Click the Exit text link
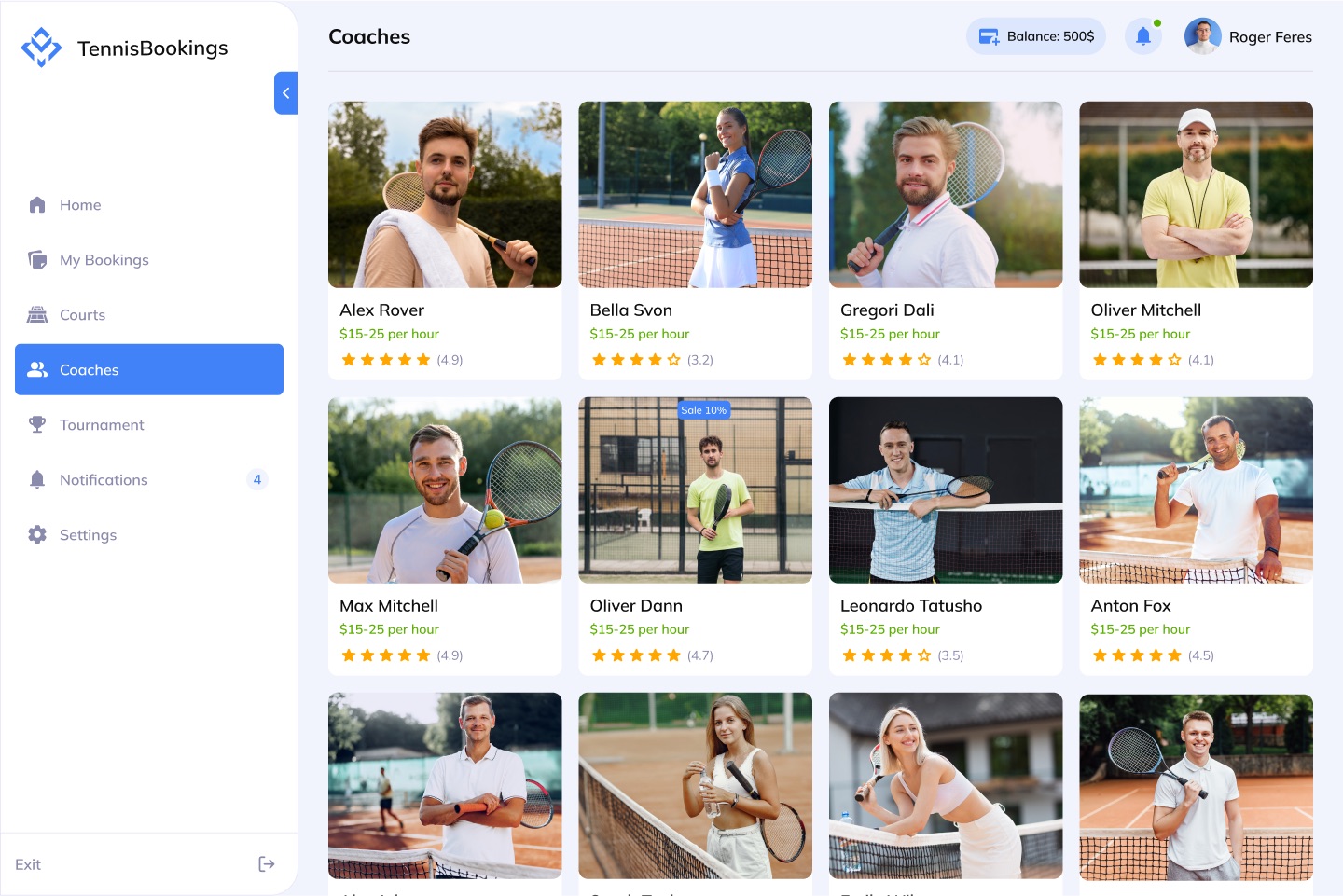 point(28,864)
